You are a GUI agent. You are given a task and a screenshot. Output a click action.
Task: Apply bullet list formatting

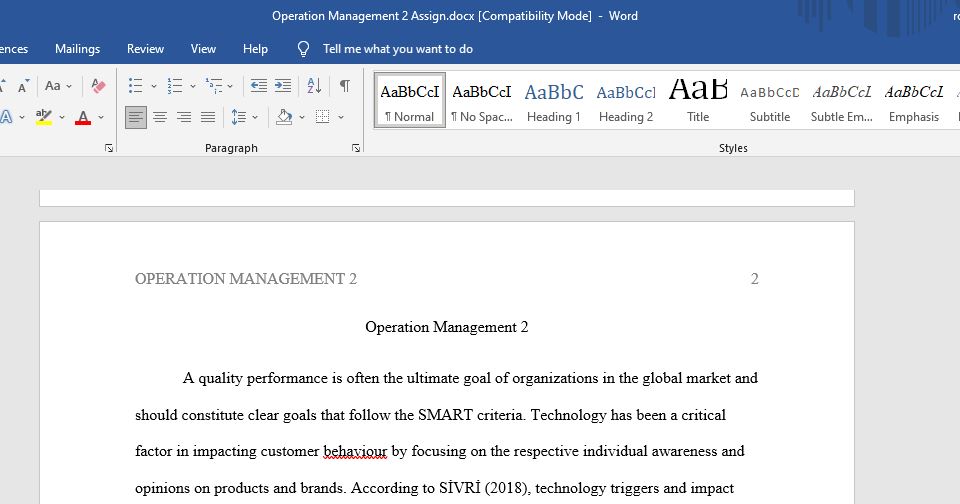click(135, 86)
